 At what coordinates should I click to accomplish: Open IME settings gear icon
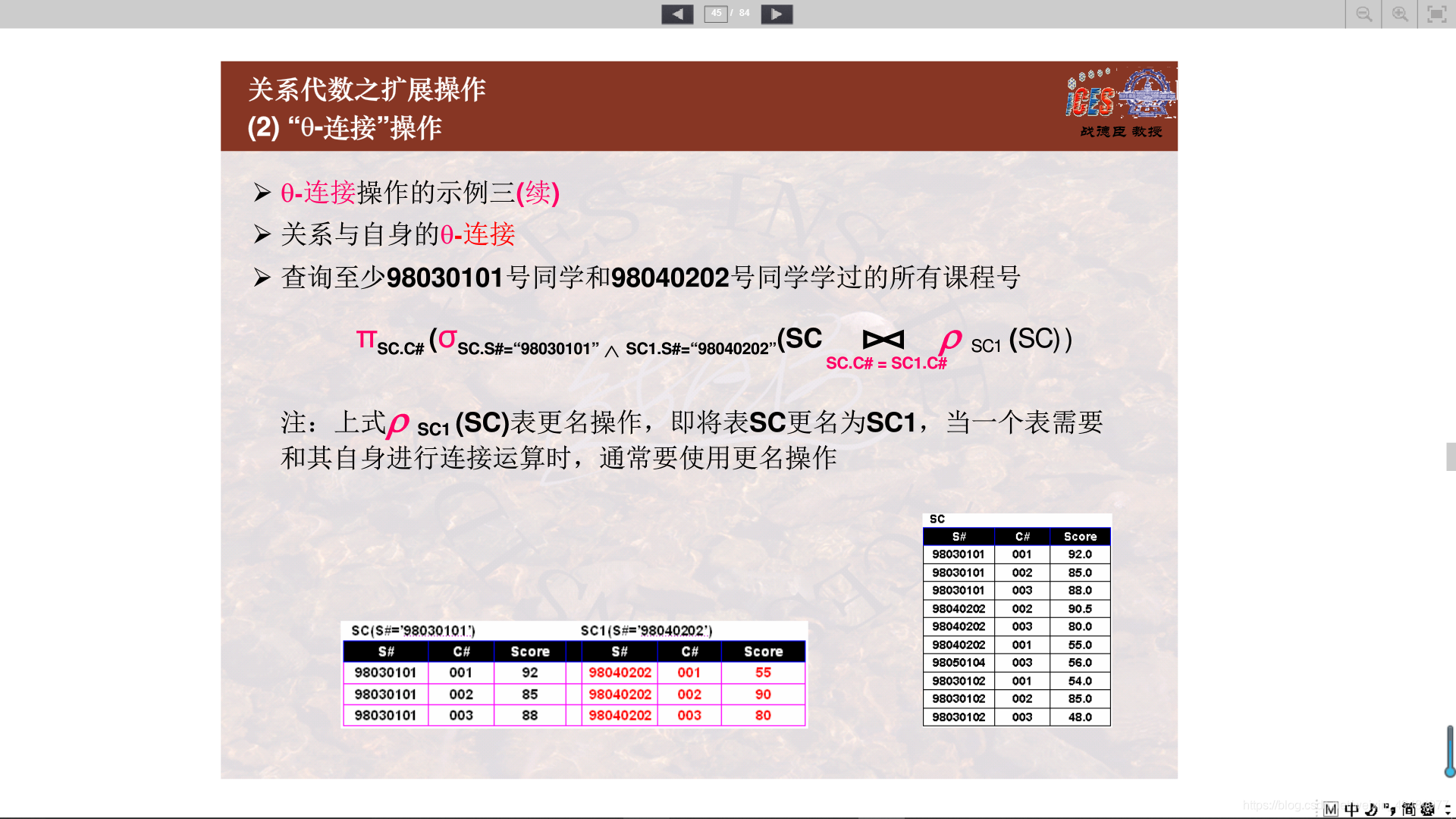1428,809
